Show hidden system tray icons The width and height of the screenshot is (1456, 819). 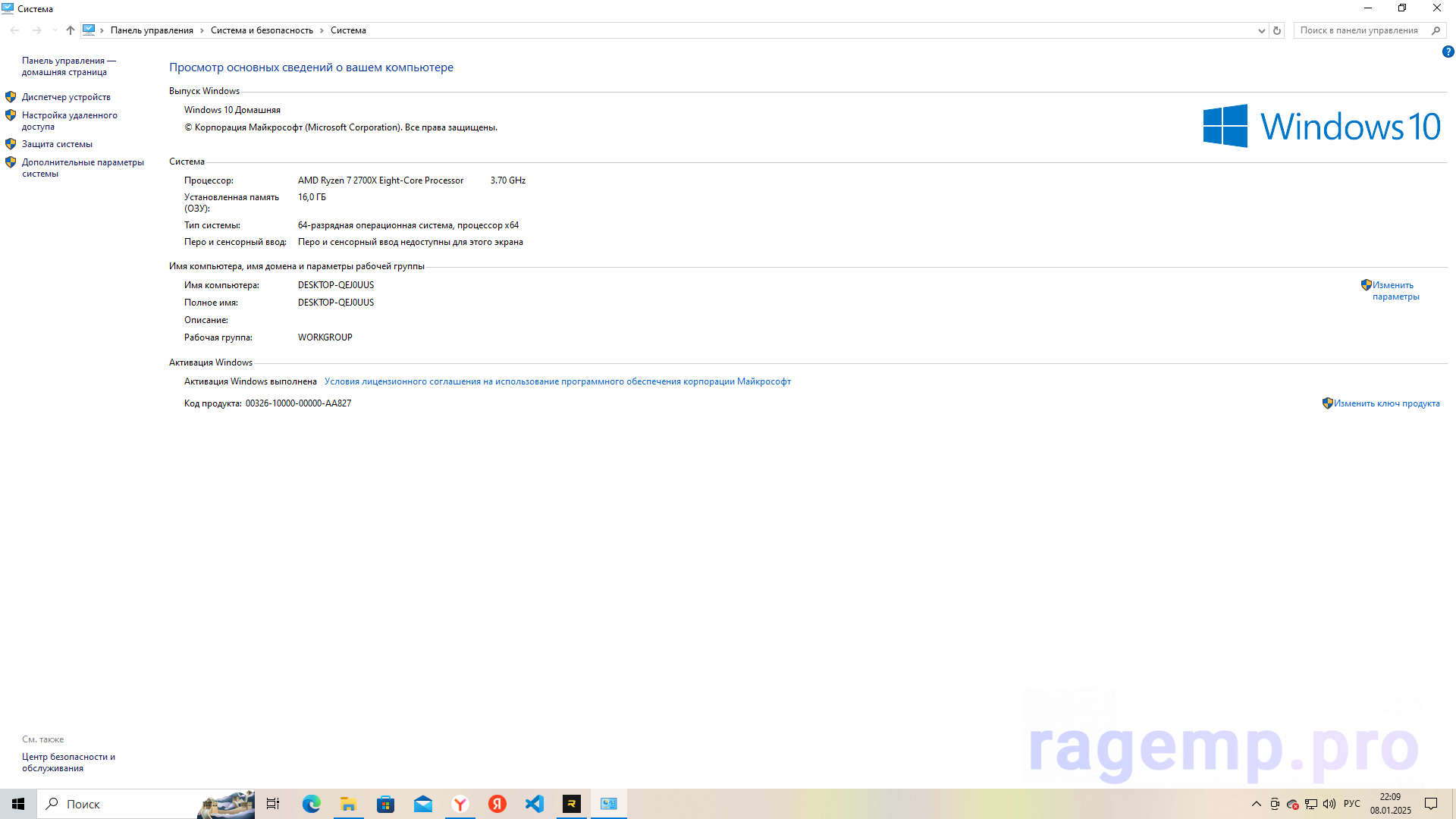(1256, 804)
